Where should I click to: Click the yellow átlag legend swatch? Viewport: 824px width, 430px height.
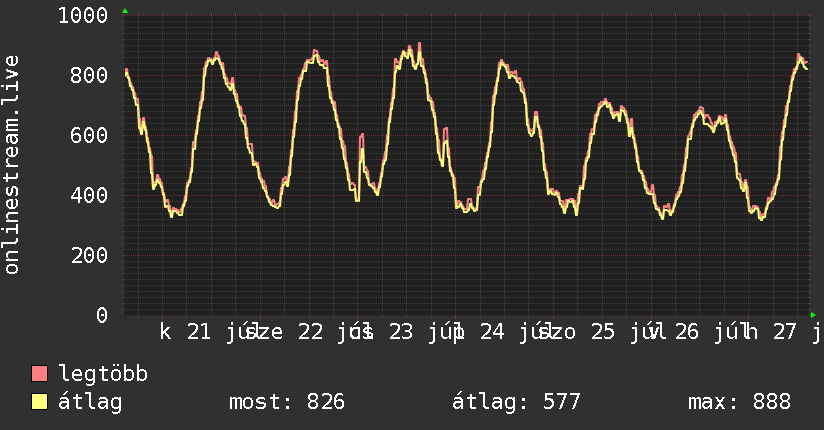coord(39,402)
